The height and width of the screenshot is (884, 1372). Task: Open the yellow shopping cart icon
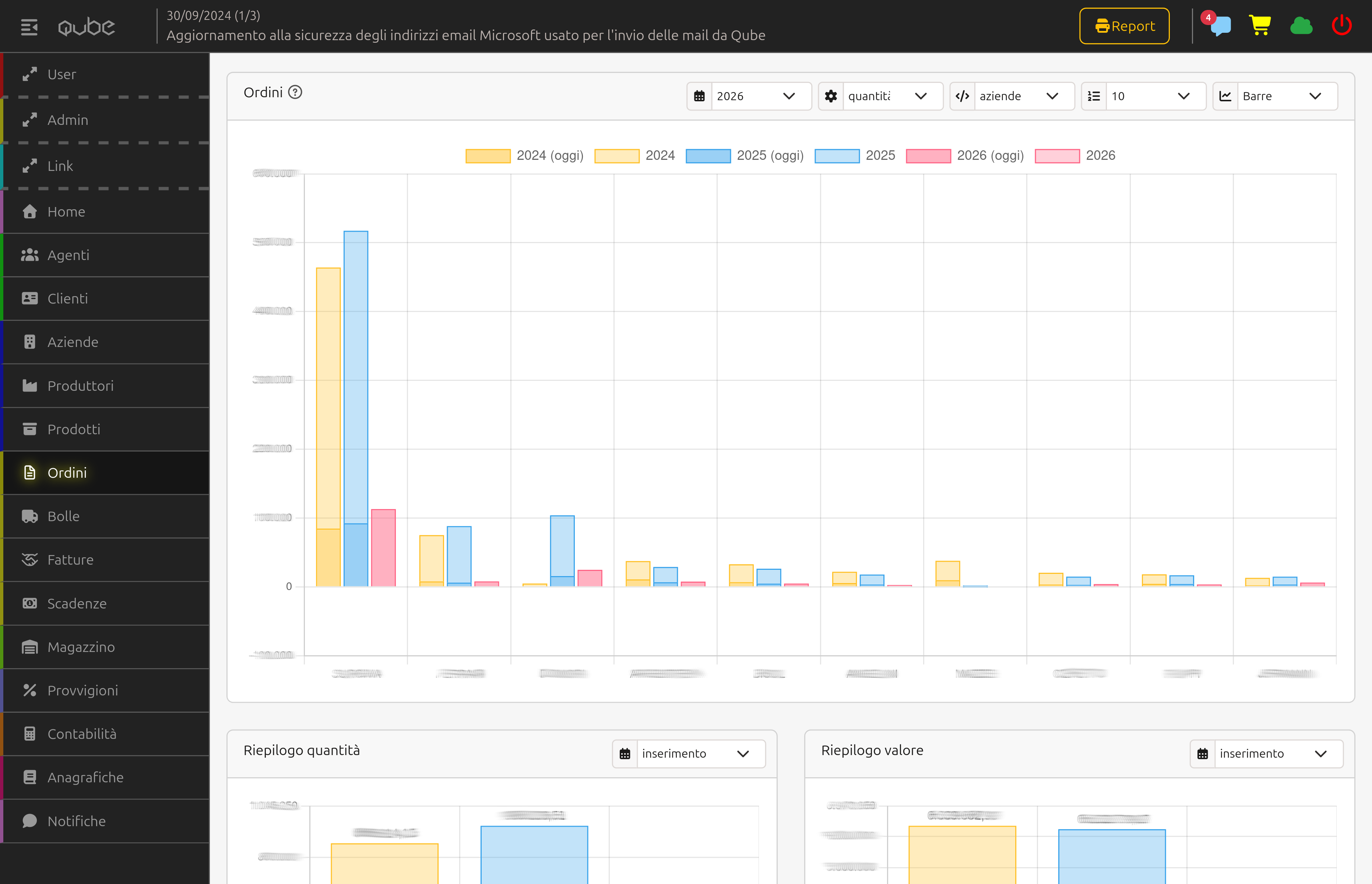(1260, 26)
